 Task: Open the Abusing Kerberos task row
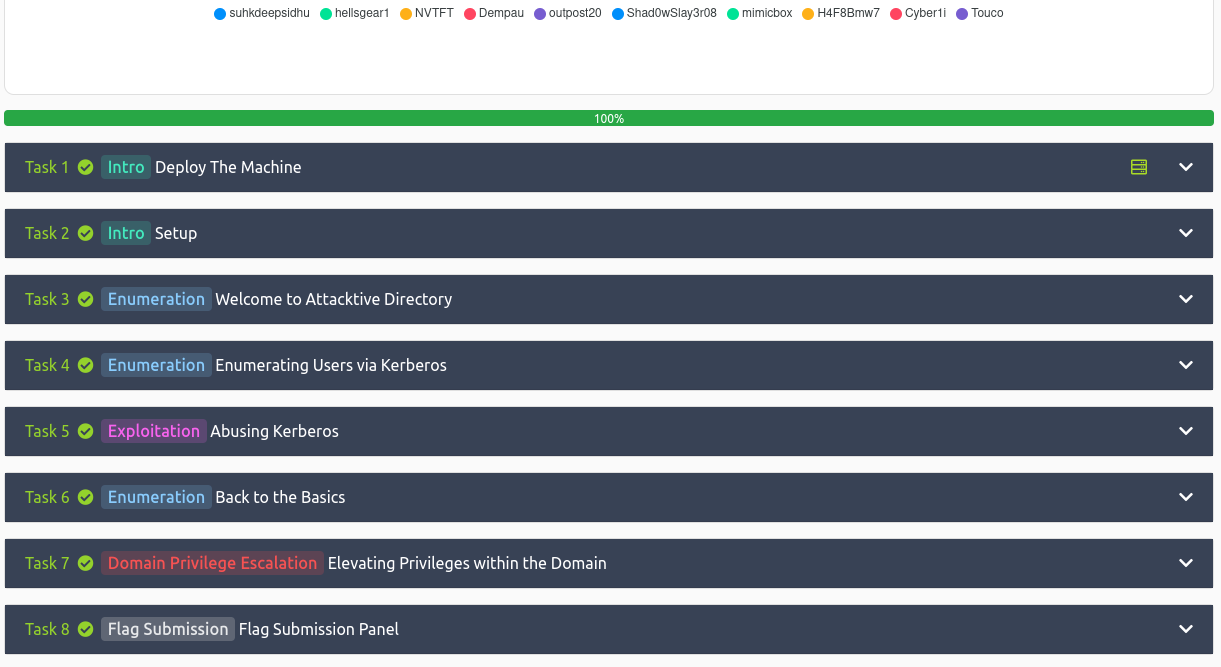(x=274, y=431)
